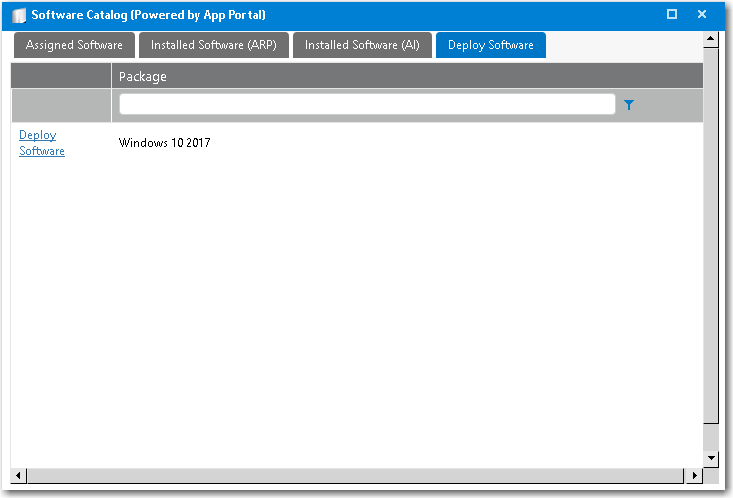Click the Software Catalog title bar icon
733x498 pixels.
(x=19, y=15)
